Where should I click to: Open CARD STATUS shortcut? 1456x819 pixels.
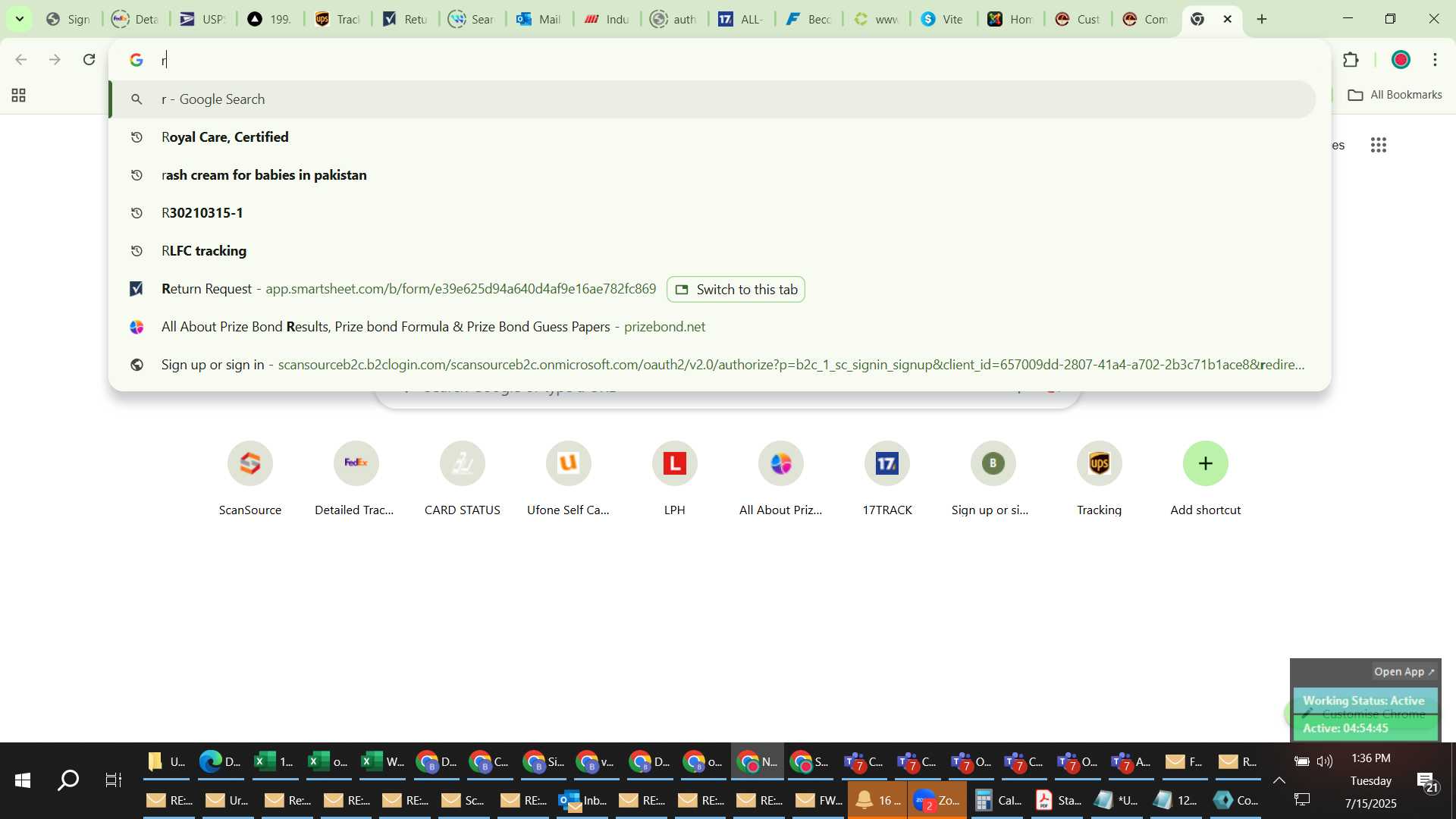(x=463, y=479)
